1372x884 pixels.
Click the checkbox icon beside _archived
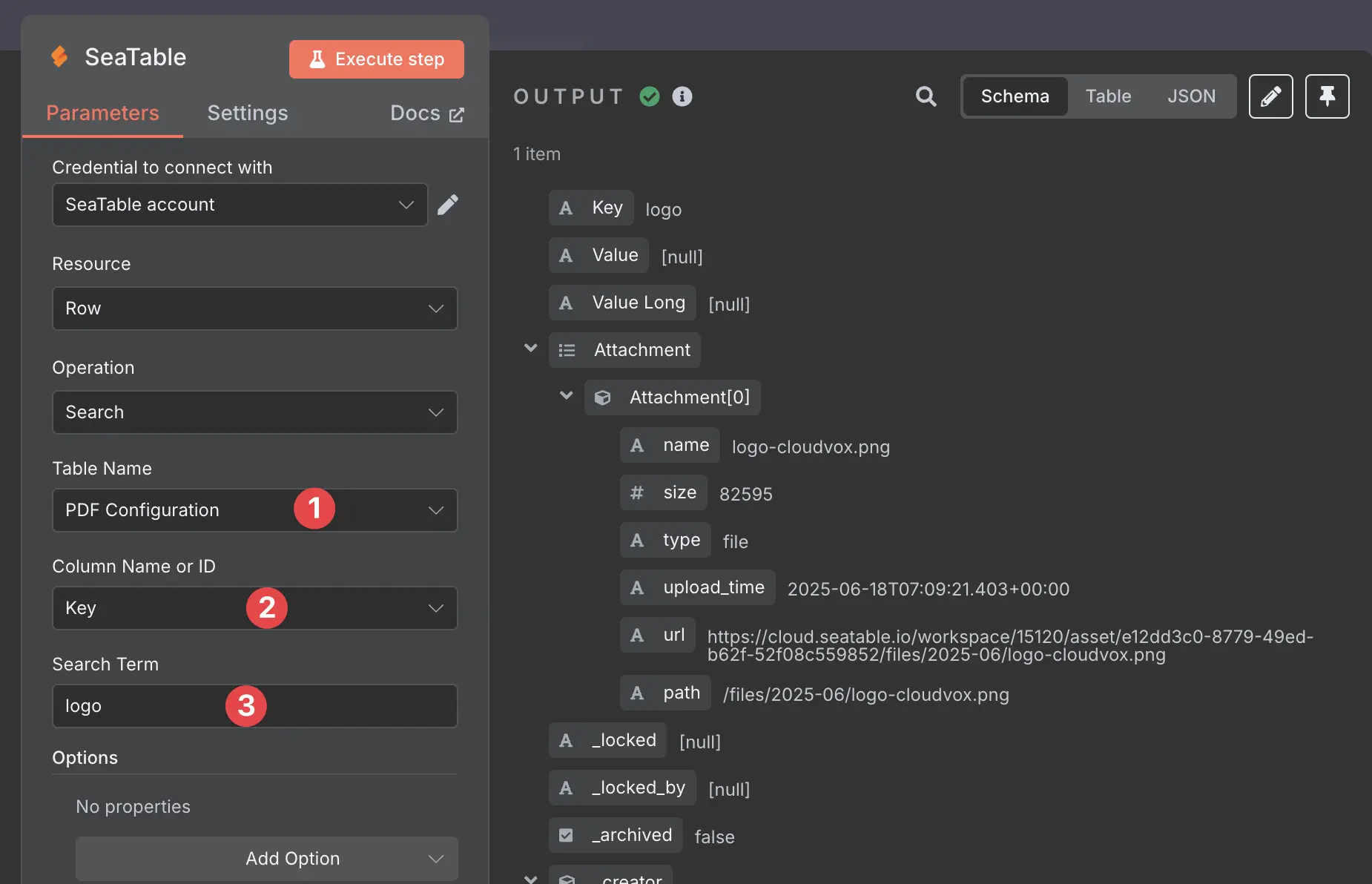[x=566, y=835]
